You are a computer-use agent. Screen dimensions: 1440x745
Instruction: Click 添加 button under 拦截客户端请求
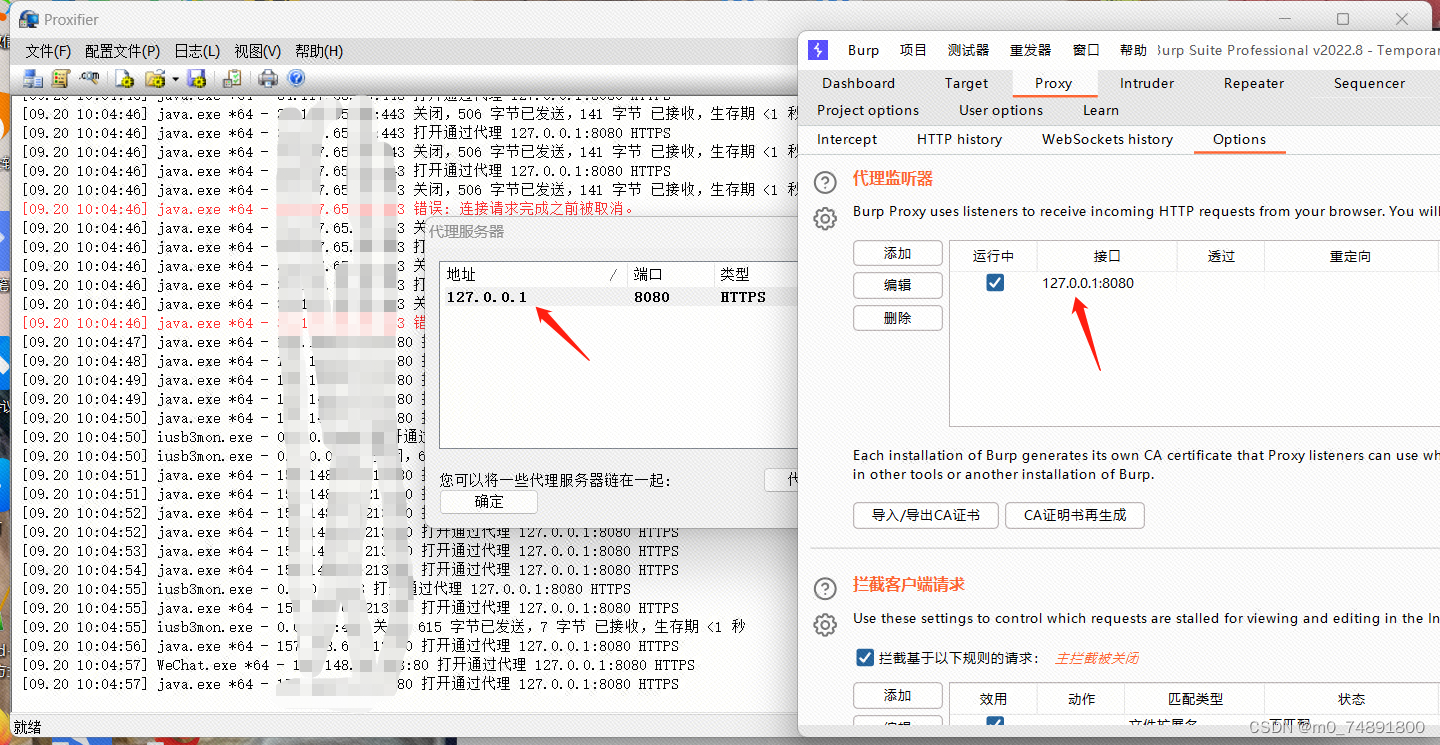(x=898, y=695)
